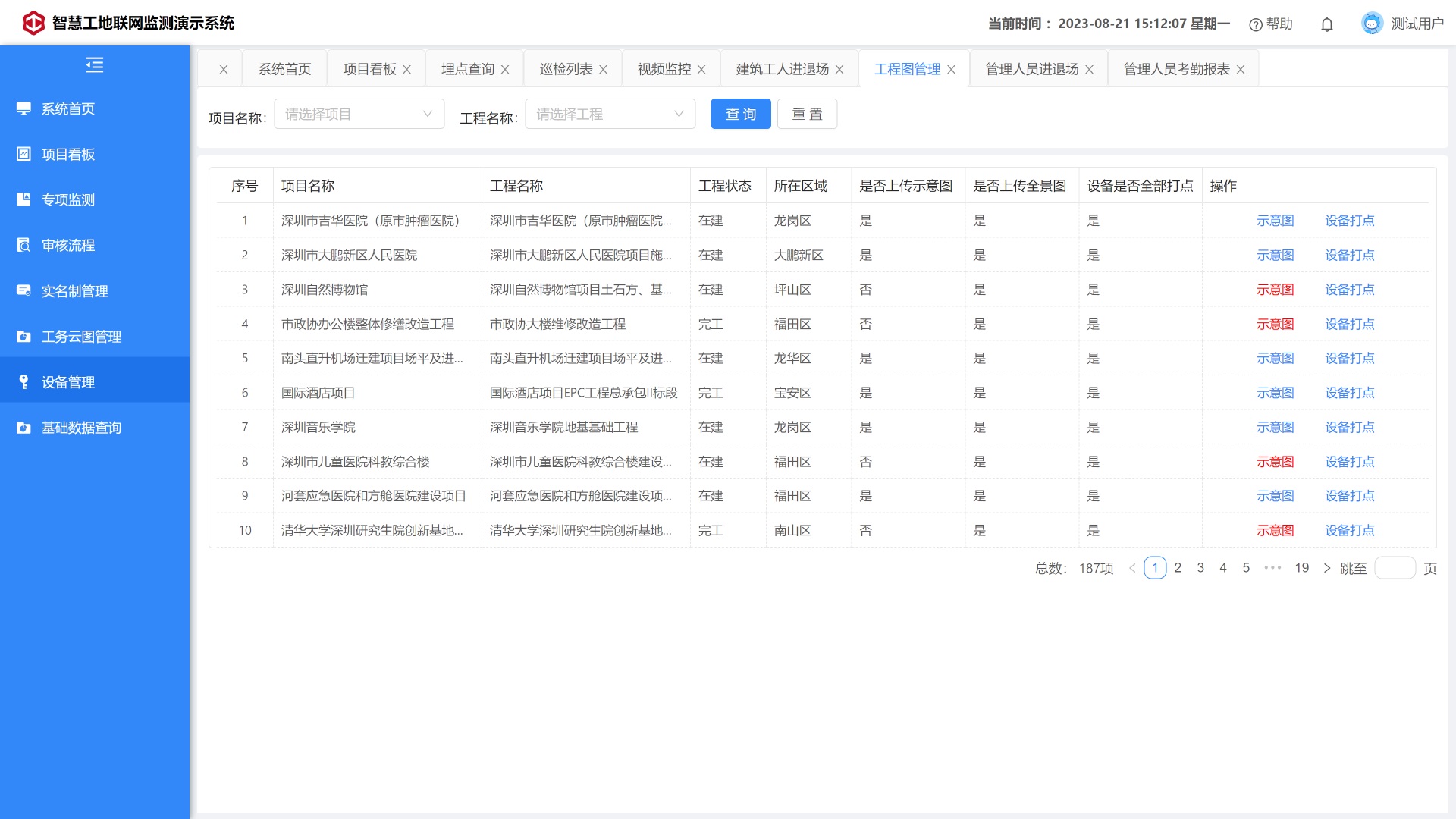Click the close-all tabs X button

pyautogui.click(x=224, y=69)
